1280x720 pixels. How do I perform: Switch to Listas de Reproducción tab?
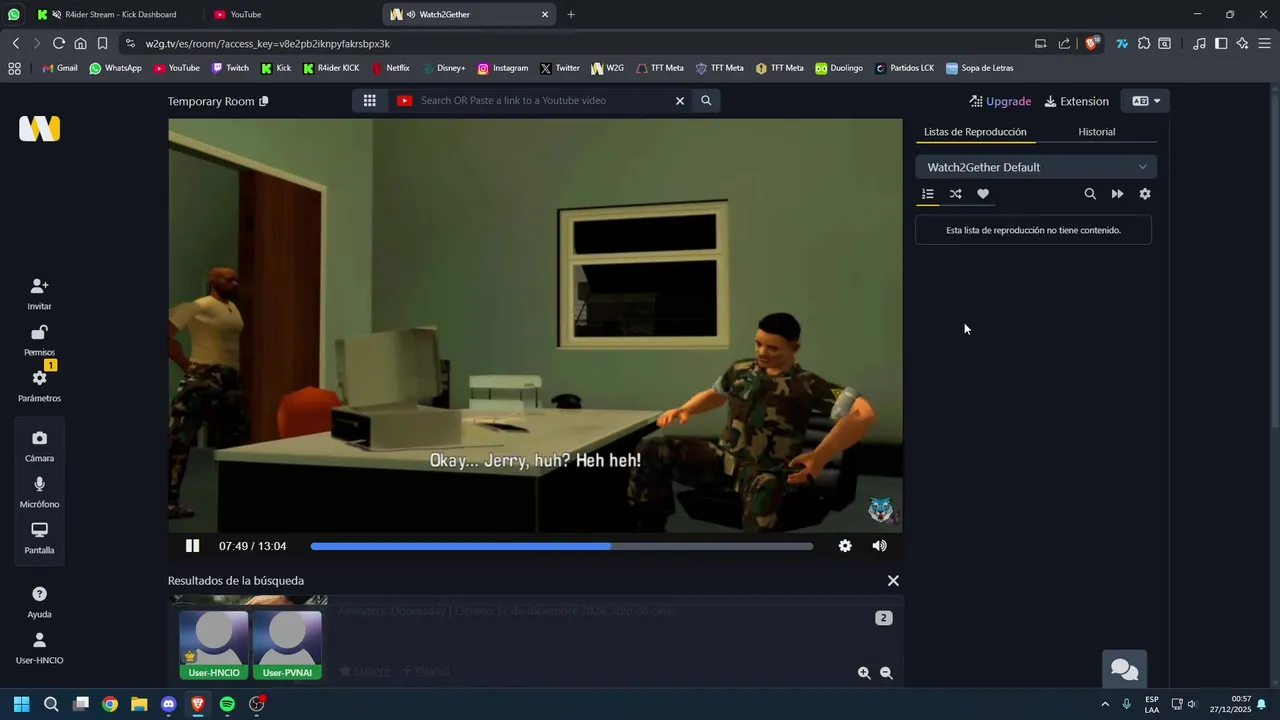[975, 132]
